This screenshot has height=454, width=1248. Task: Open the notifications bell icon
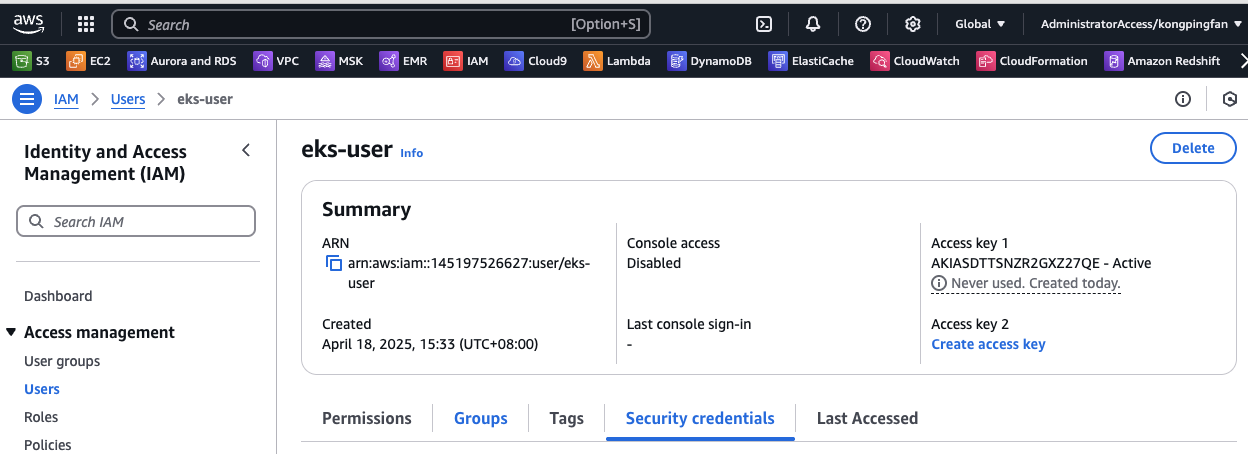813,24
